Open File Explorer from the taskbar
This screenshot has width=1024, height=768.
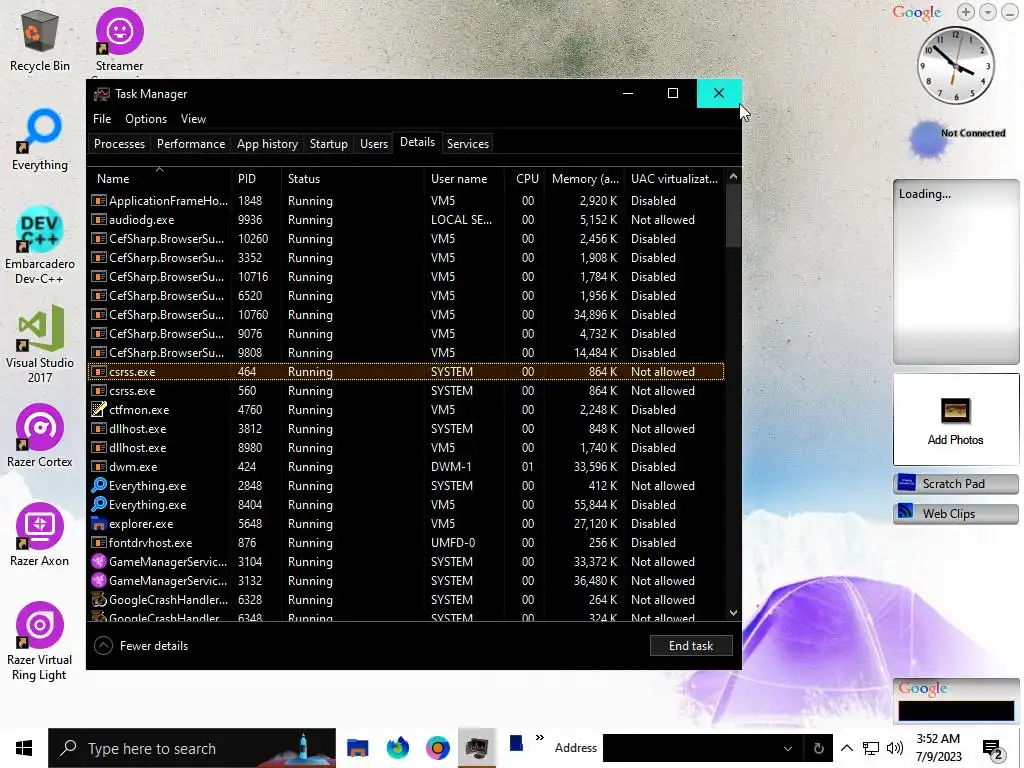[x=357, y=748]
